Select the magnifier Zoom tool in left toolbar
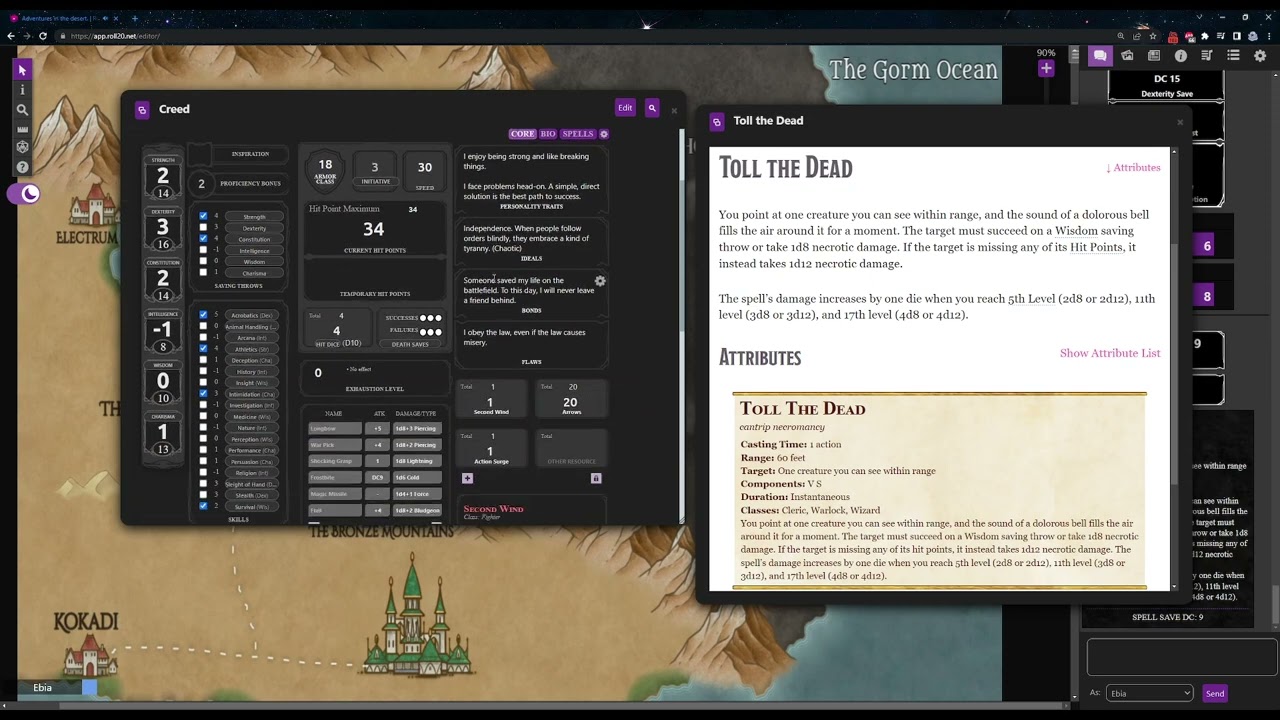This screenshot has width=1280, height=720. 22,109
